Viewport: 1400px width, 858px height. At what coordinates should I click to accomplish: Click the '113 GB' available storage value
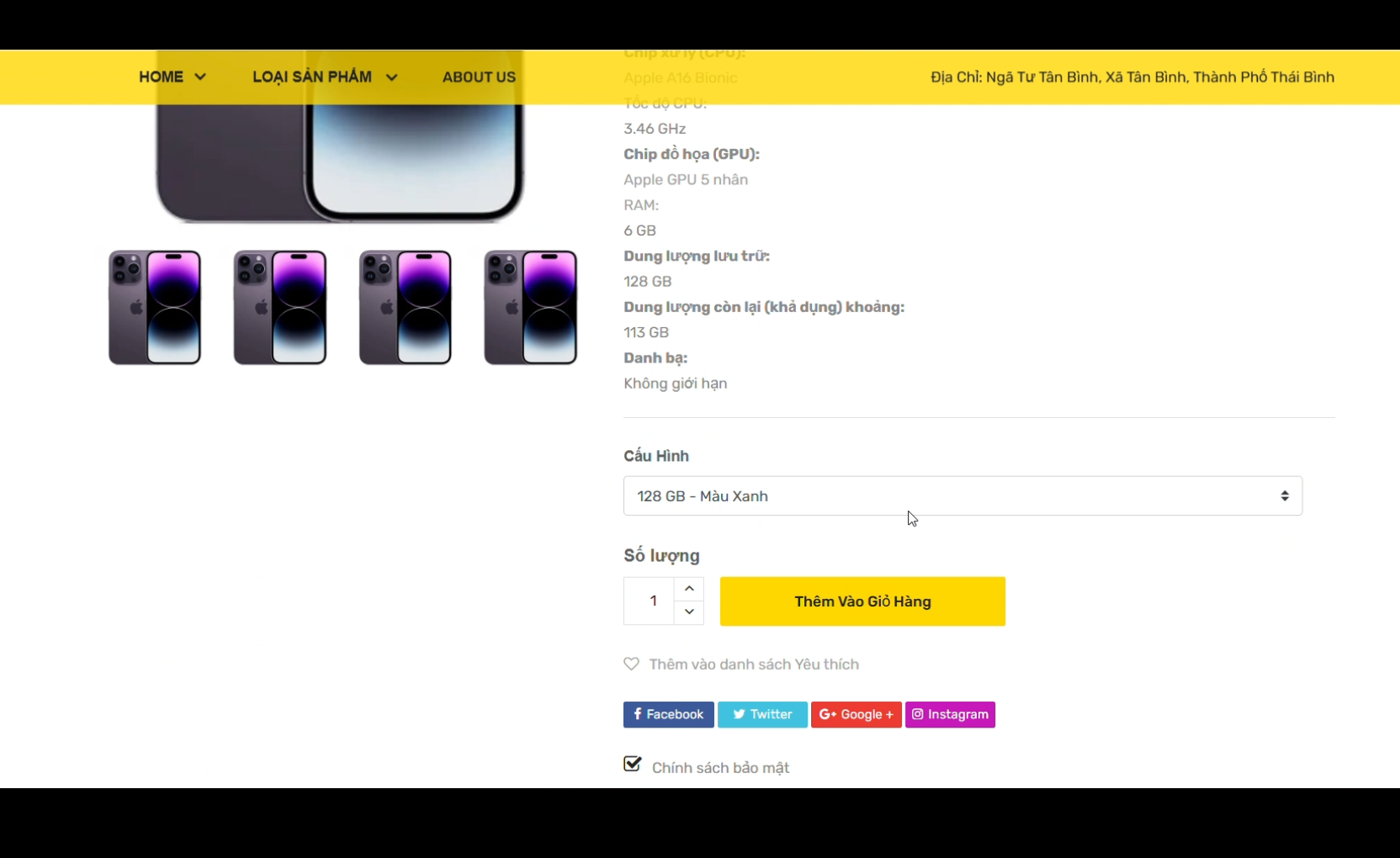646,332
